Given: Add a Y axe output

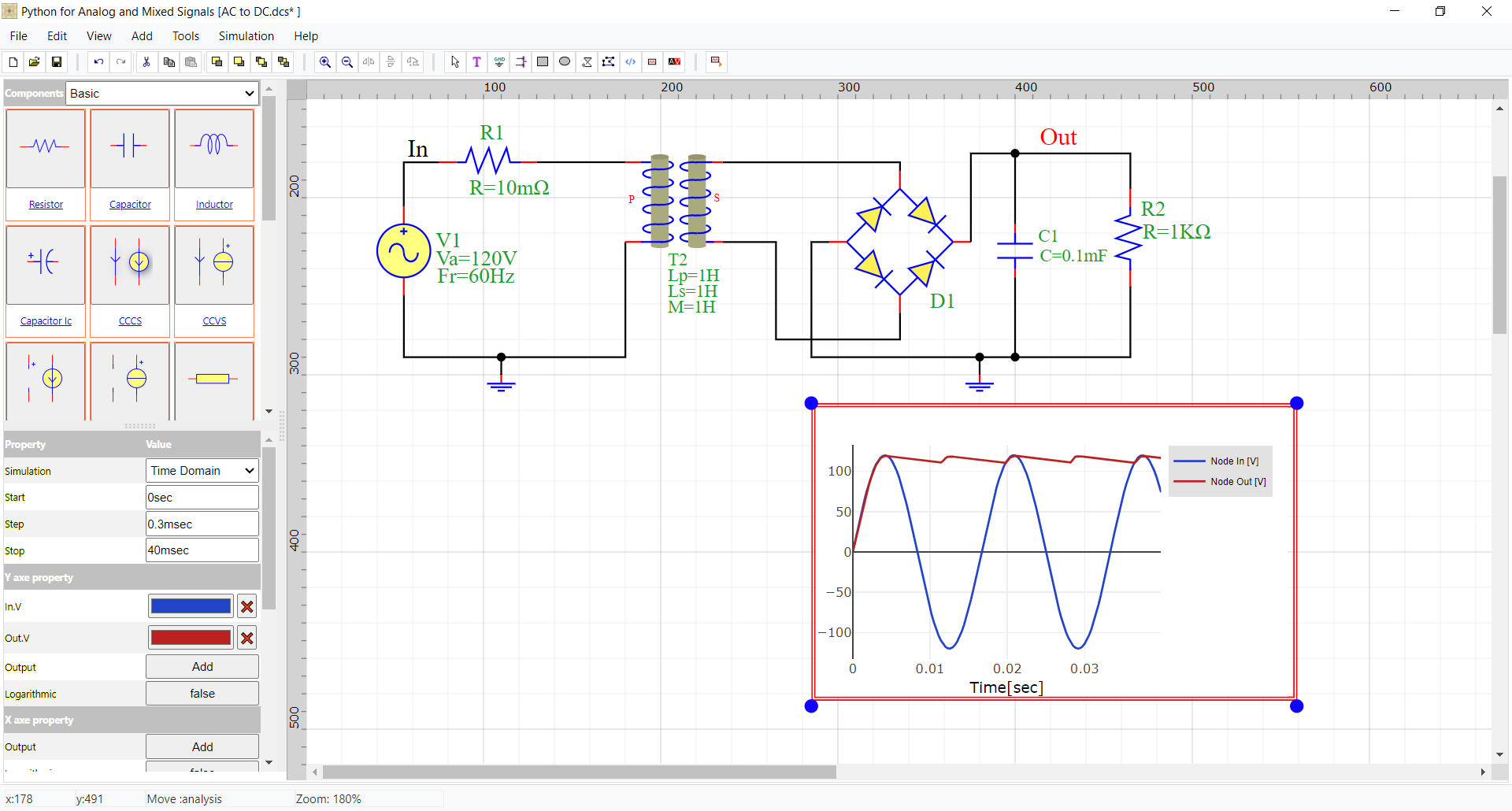Looking at the screenshot, I should coord(202,667).
